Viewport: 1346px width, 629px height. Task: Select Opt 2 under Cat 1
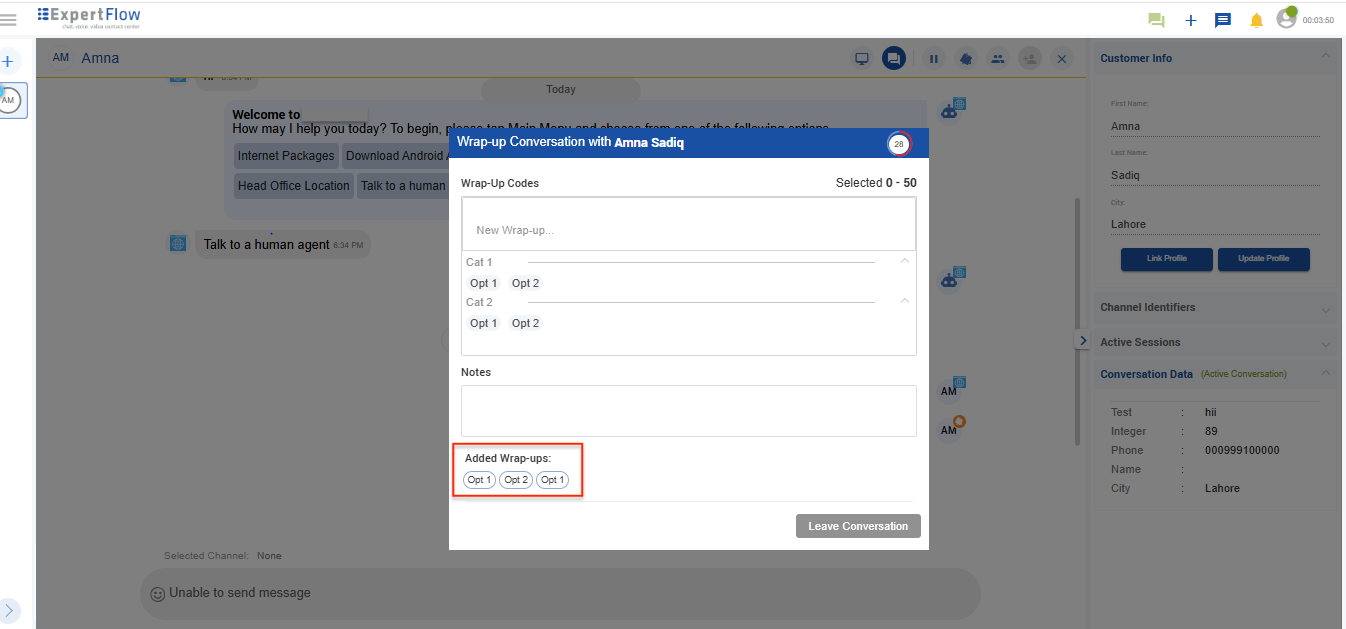point(525,283)
